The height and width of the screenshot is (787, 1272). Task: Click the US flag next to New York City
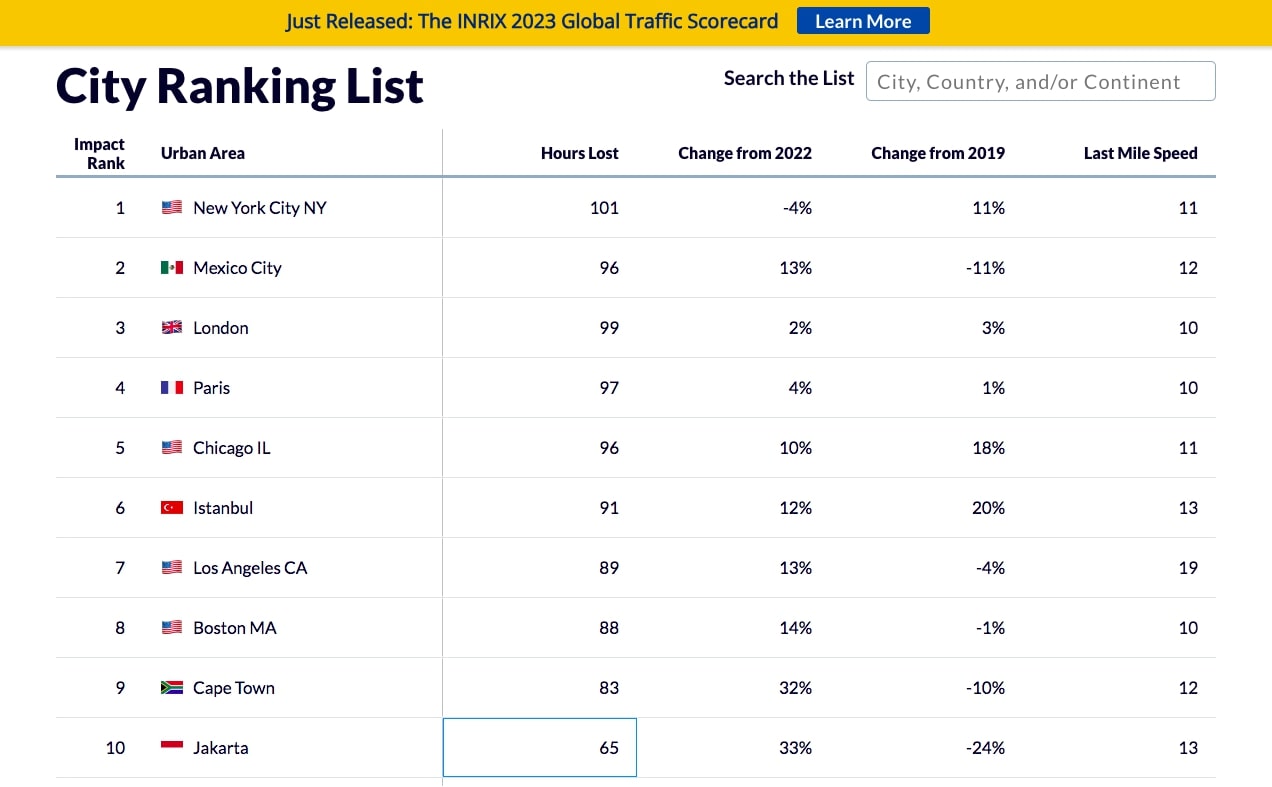pos(172,208)
